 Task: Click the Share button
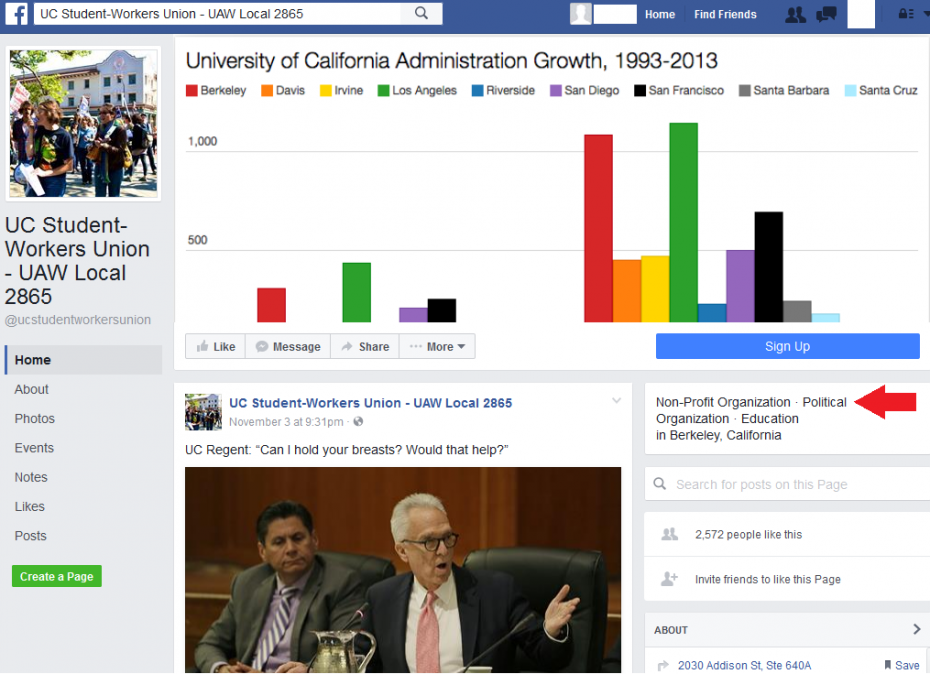[x=365, y=346]
